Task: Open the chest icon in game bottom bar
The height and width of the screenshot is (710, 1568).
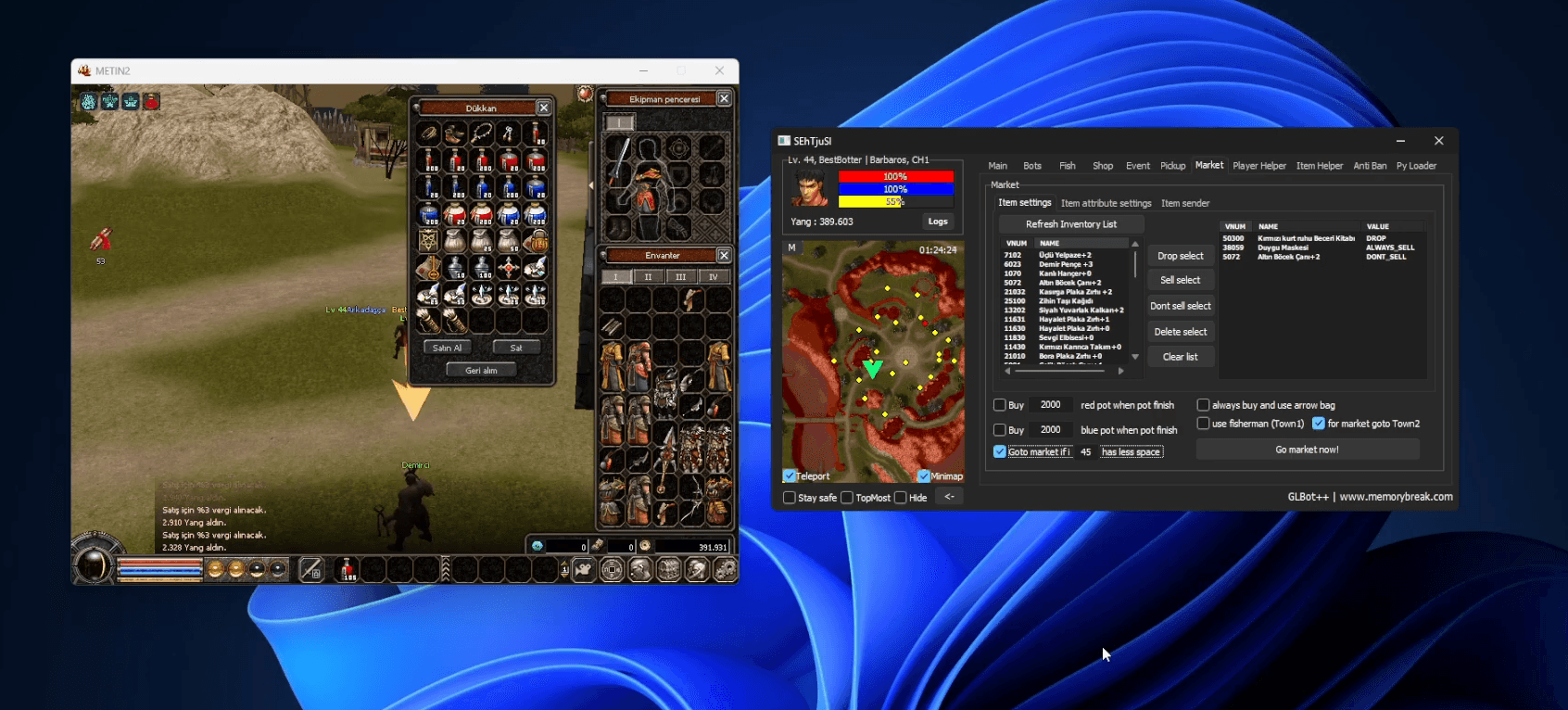Action: [x=668, y=569]
